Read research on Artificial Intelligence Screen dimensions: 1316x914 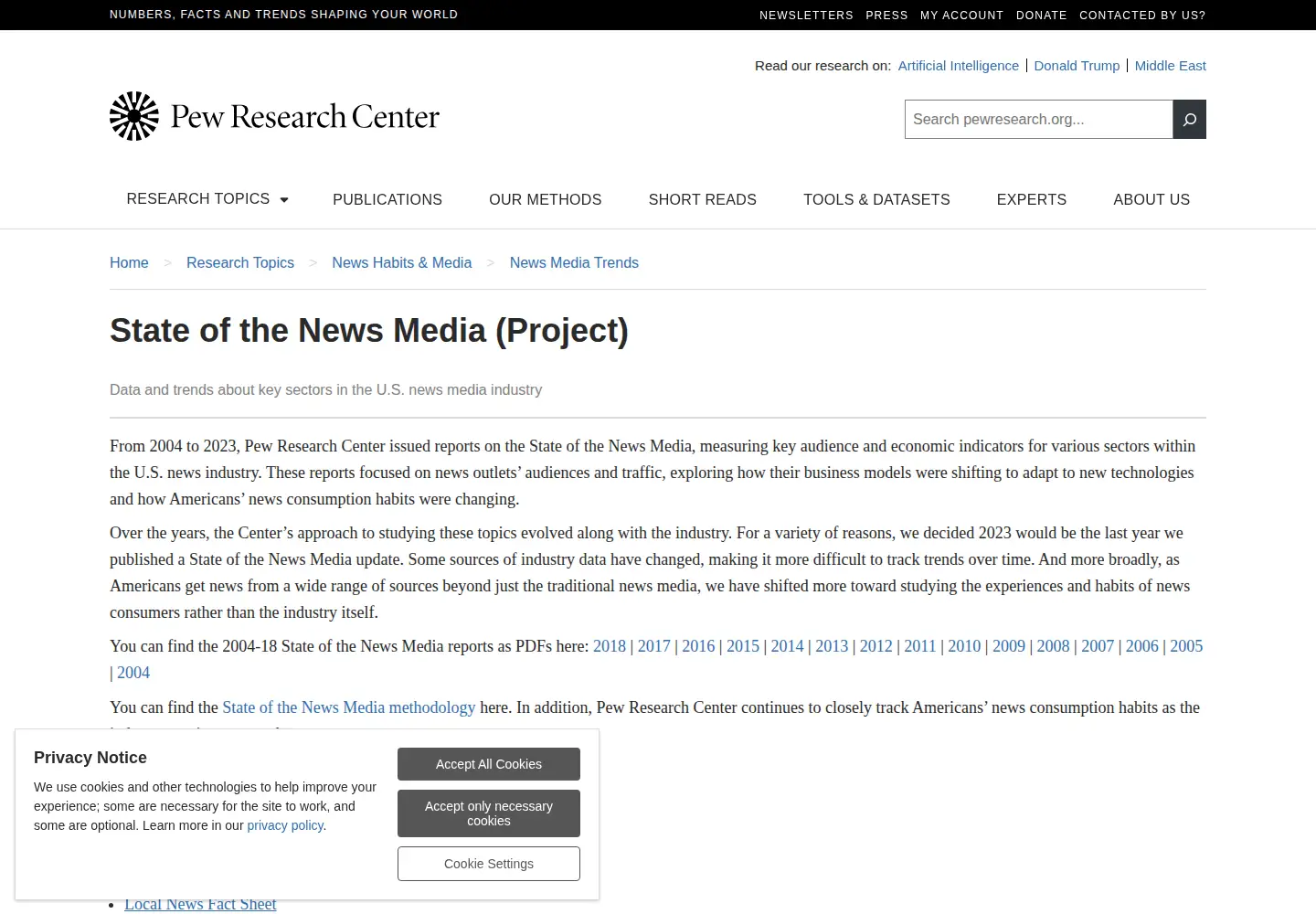coord(959,66)
